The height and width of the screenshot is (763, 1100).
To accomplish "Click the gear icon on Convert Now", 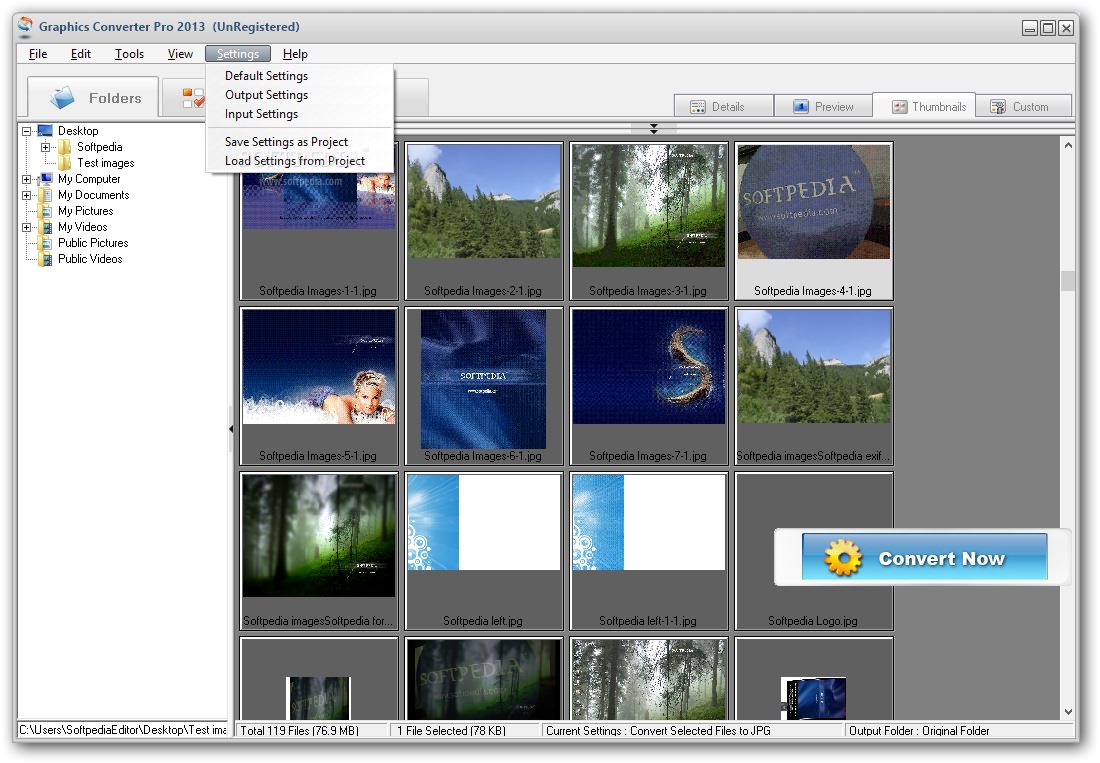I will click(843, 558).
